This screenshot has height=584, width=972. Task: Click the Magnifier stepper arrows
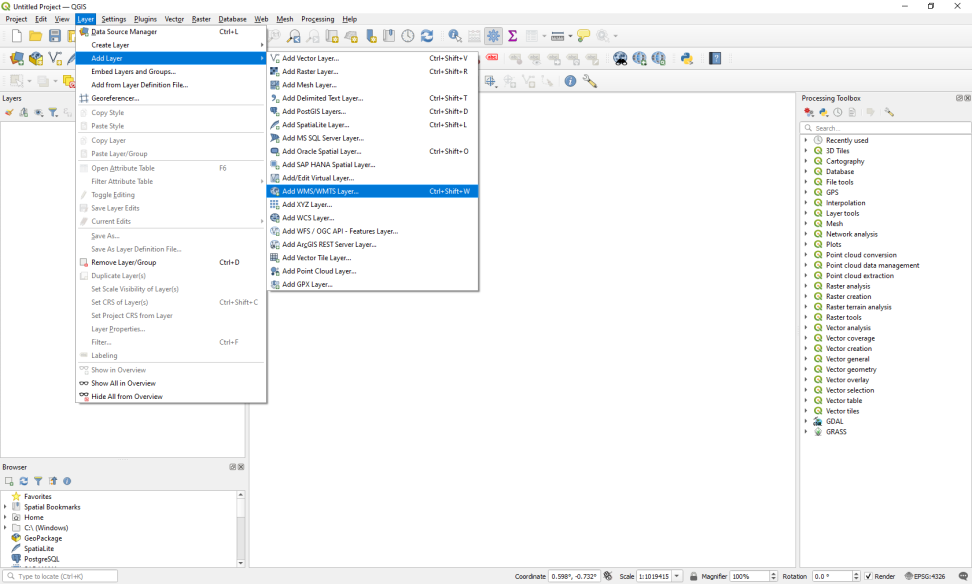pyautogui.click(x=773, y=576)
